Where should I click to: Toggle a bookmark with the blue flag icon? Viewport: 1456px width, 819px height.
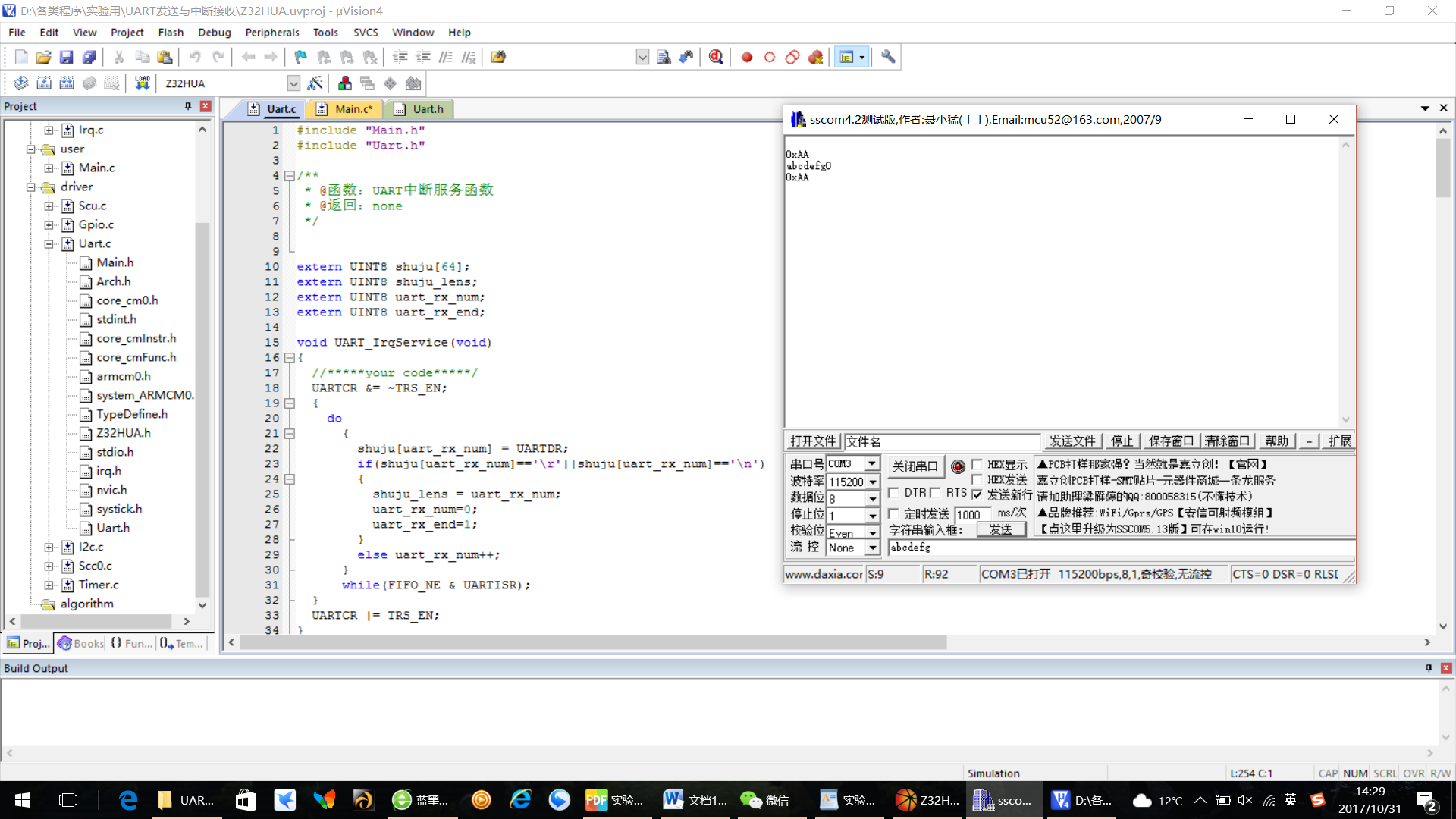click(x=301, y=57)
